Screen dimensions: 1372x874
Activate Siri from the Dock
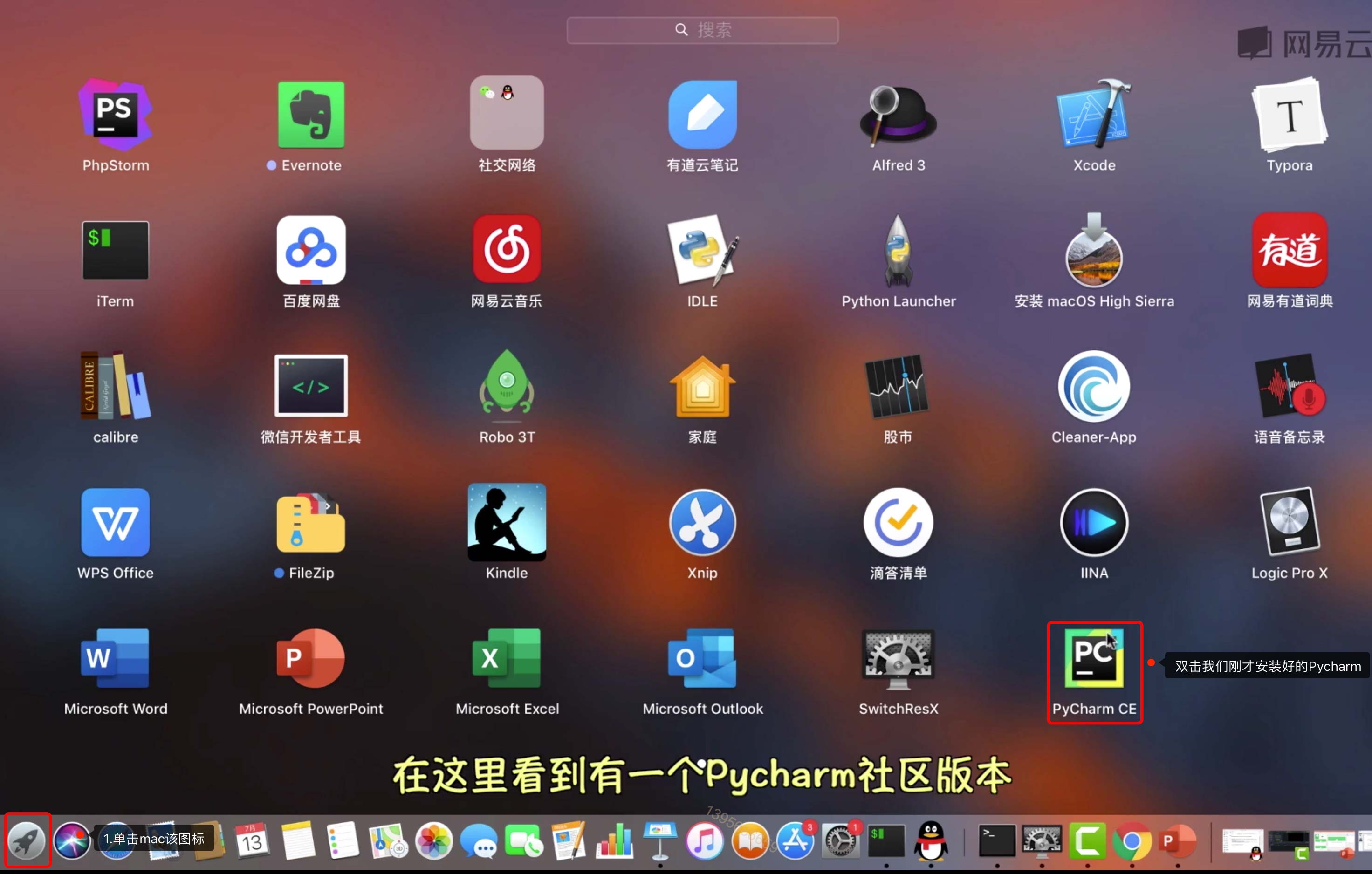point(72,841)
